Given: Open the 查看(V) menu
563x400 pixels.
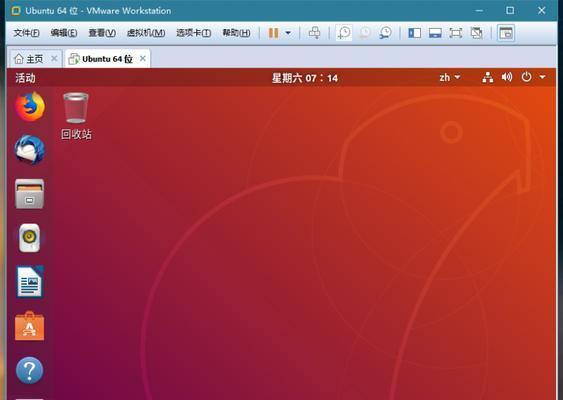Looking at the screenshot, I should pos(102,33).
